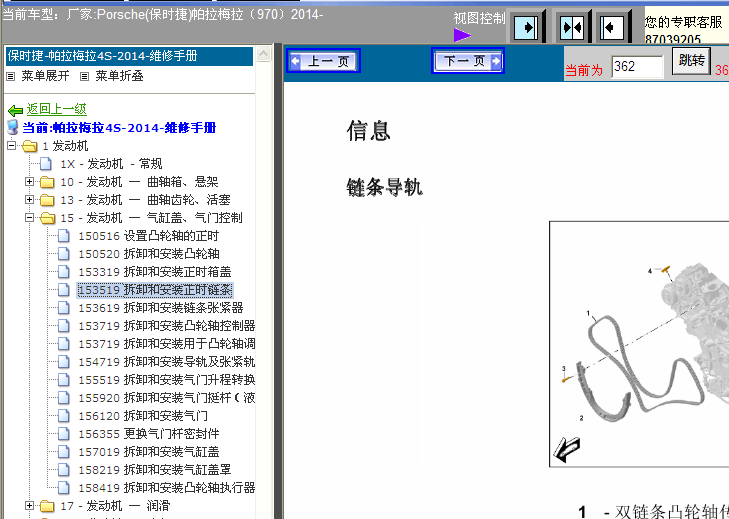Click page icon next to 150520
The height and width of the screenshot is (519, 729).
pyautogui.click(x=64, y=254)
